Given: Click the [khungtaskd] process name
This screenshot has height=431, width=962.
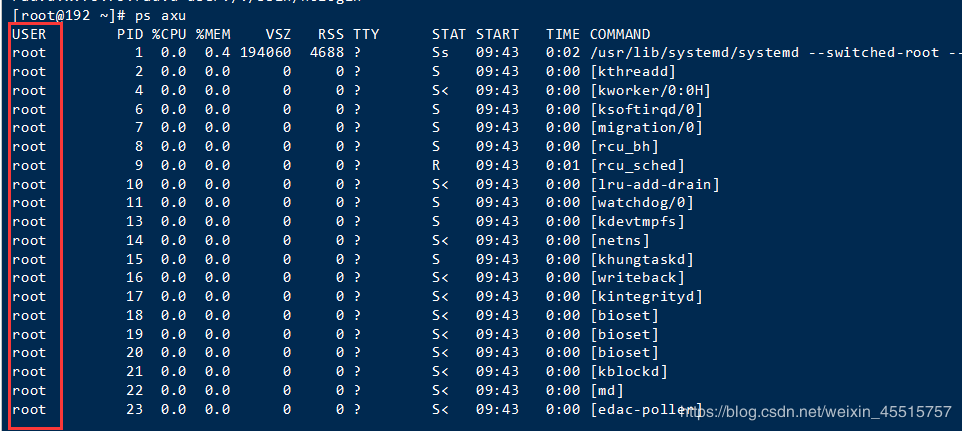Looking at the screenshot, I should [641, 259].
